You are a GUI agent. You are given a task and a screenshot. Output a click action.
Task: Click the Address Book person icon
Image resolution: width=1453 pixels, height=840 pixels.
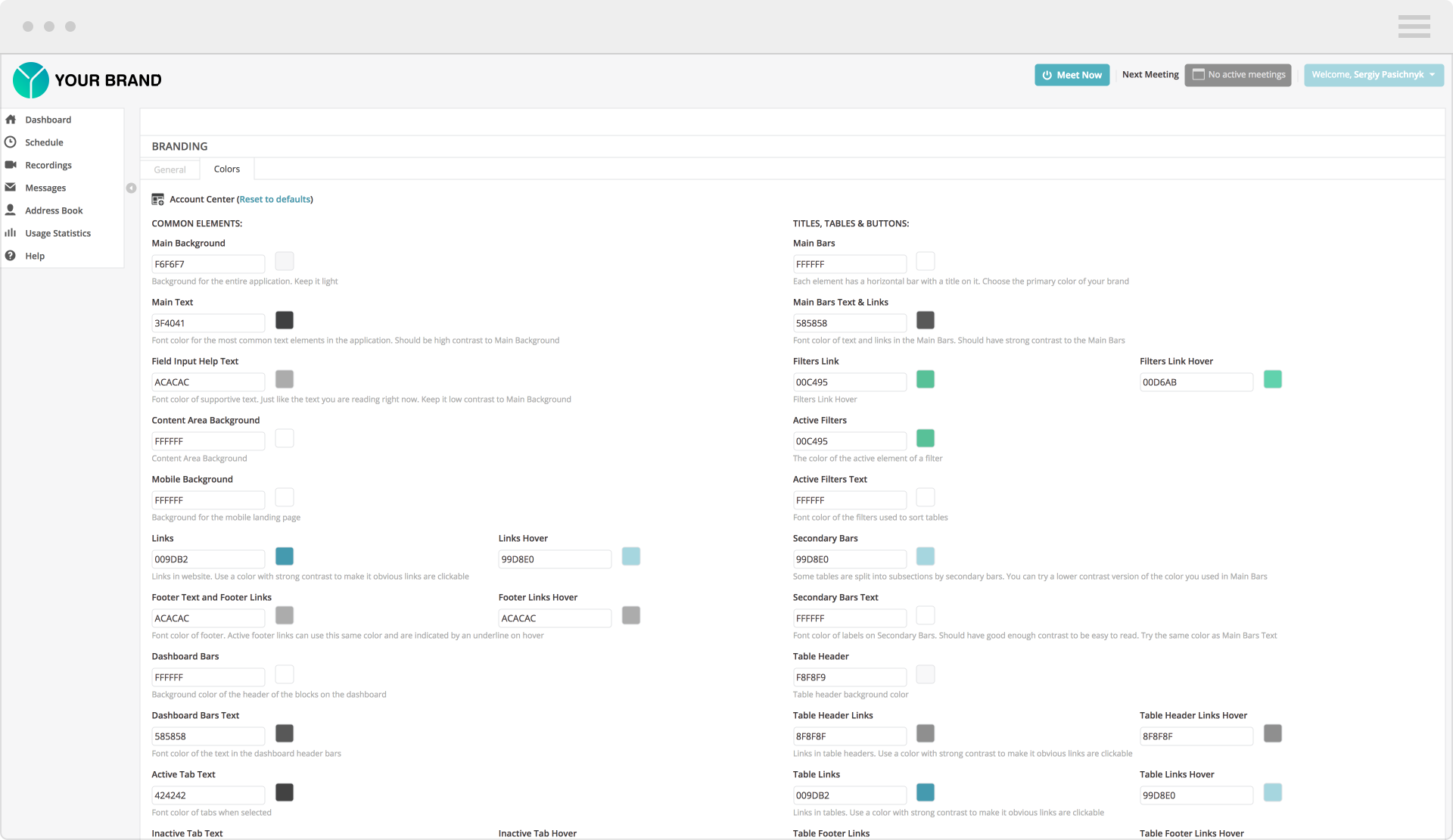(x=11, y=210)
